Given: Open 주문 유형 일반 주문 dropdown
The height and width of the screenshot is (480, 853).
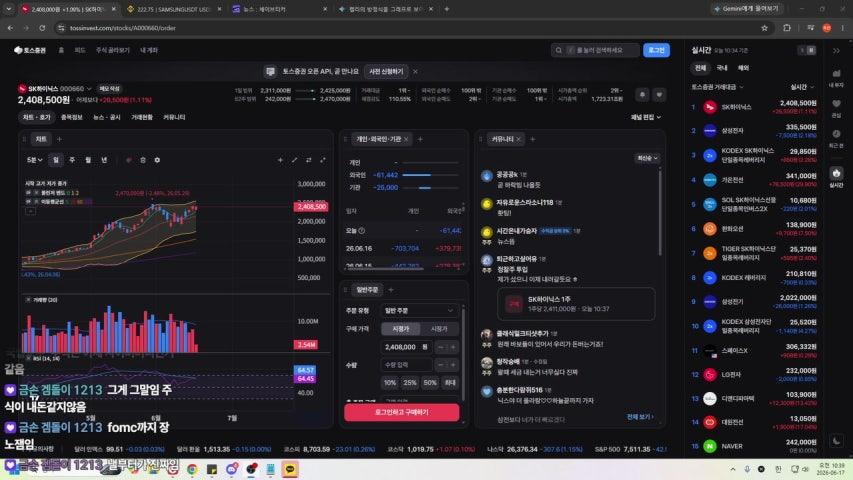Looking at the screenshot, I should tap(419, 310).
